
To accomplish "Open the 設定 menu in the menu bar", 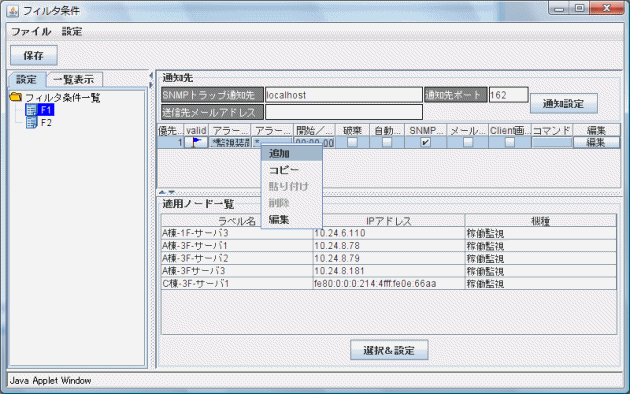I will pyautogui.click(x=72, y=32).
